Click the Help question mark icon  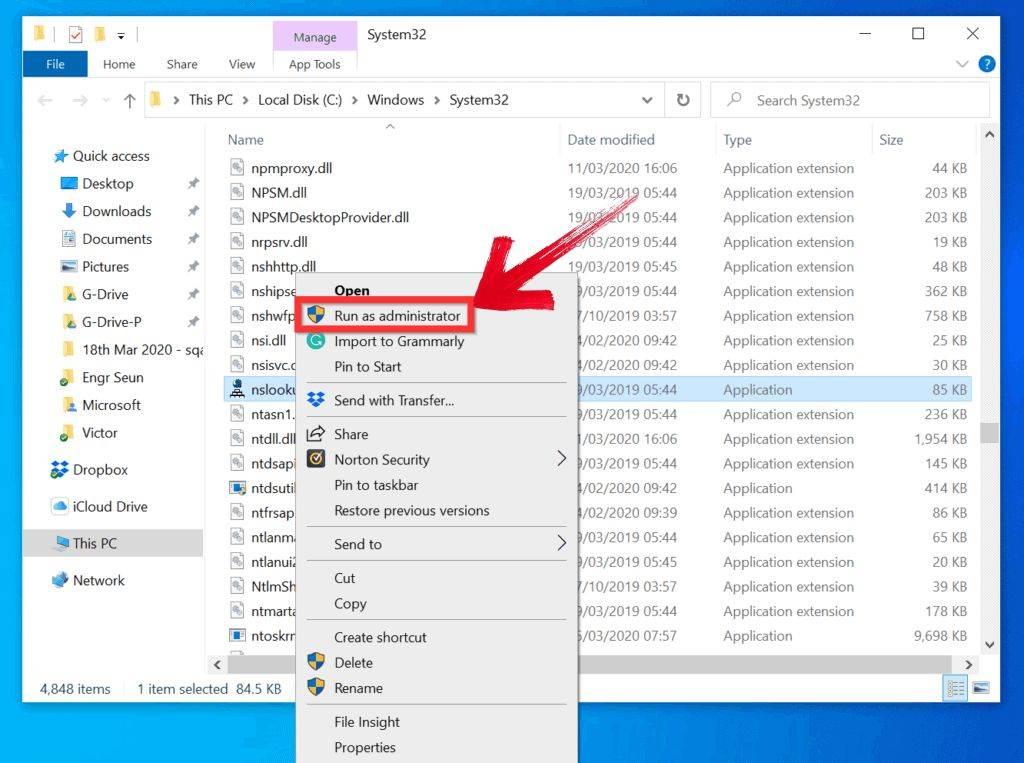987,64
